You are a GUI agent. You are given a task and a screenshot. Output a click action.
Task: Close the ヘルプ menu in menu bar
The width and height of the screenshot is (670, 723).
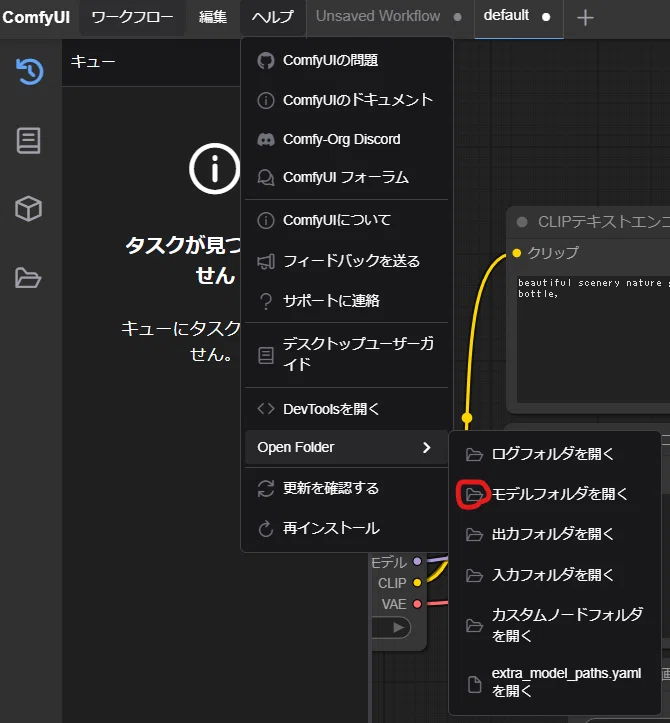coord(273,17)
